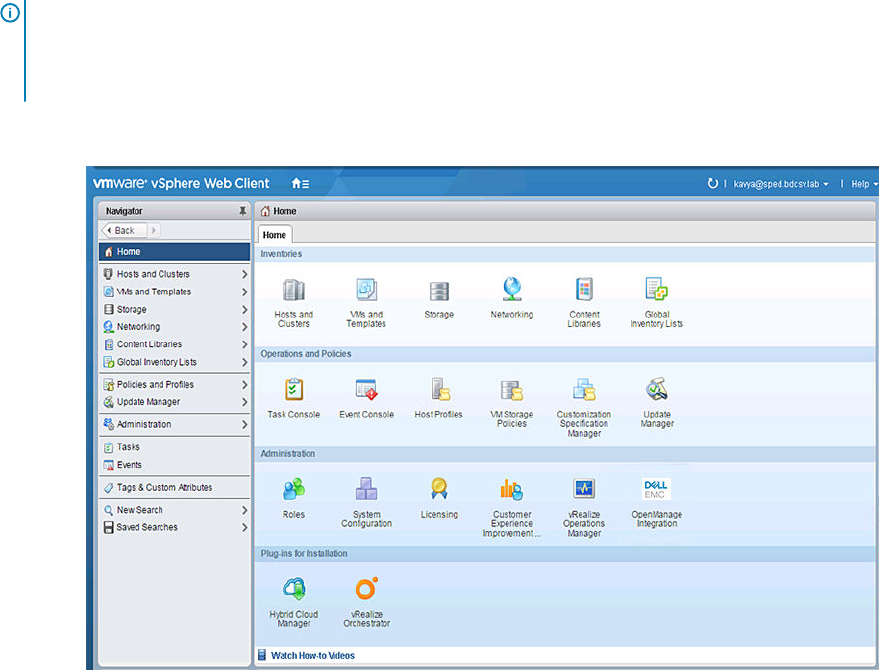Screen dimensions: 879x670
Task: Open Events from the Navigator
Action: point(174,465)
